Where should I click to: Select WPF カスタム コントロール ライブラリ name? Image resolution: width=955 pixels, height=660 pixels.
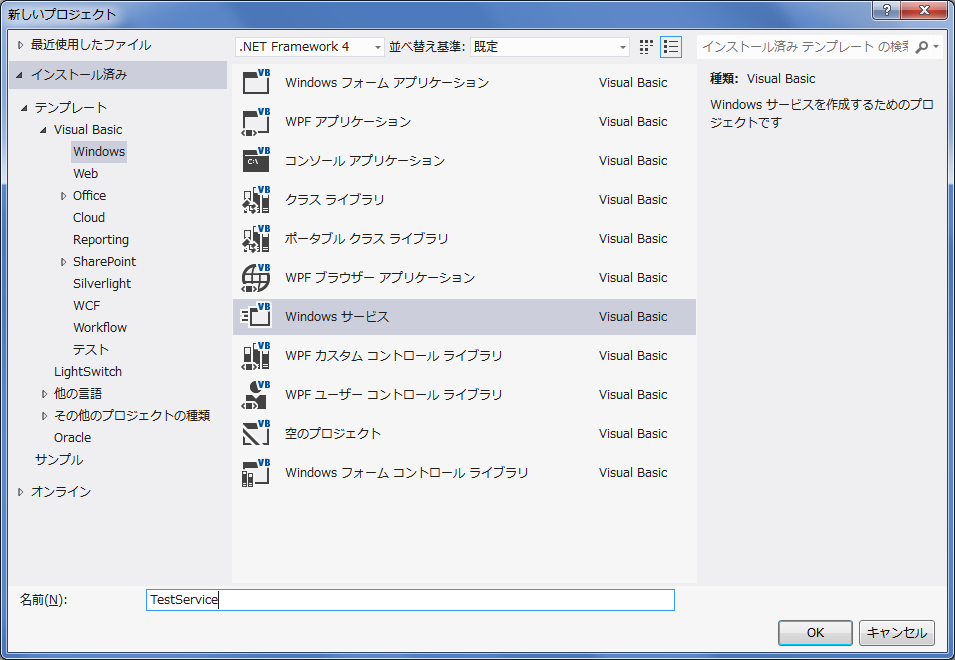[393, 355]
